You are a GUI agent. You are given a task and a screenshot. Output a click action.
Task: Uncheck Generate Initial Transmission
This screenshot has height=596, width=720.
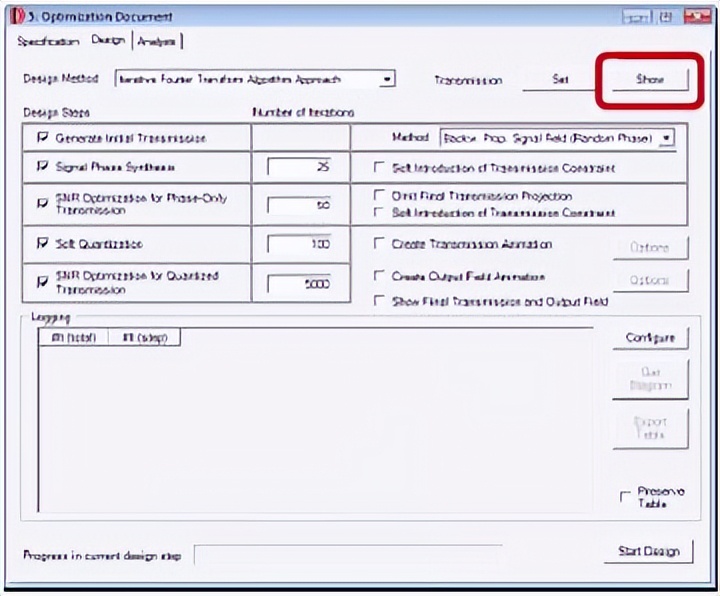[x=43, y=137]
